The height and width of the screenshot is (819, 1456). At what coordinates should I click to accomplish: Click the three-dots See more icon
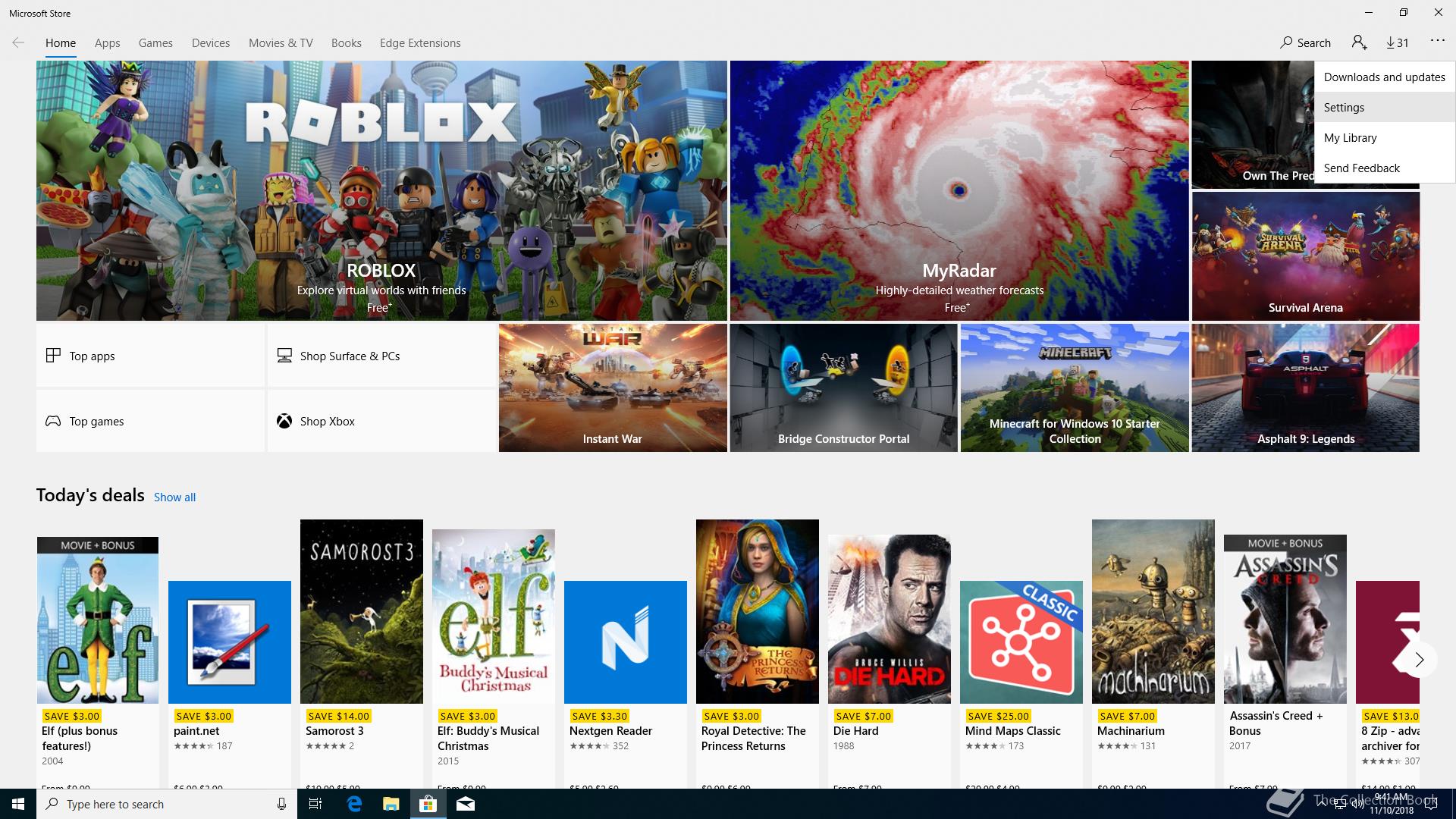coord(1438,41)
